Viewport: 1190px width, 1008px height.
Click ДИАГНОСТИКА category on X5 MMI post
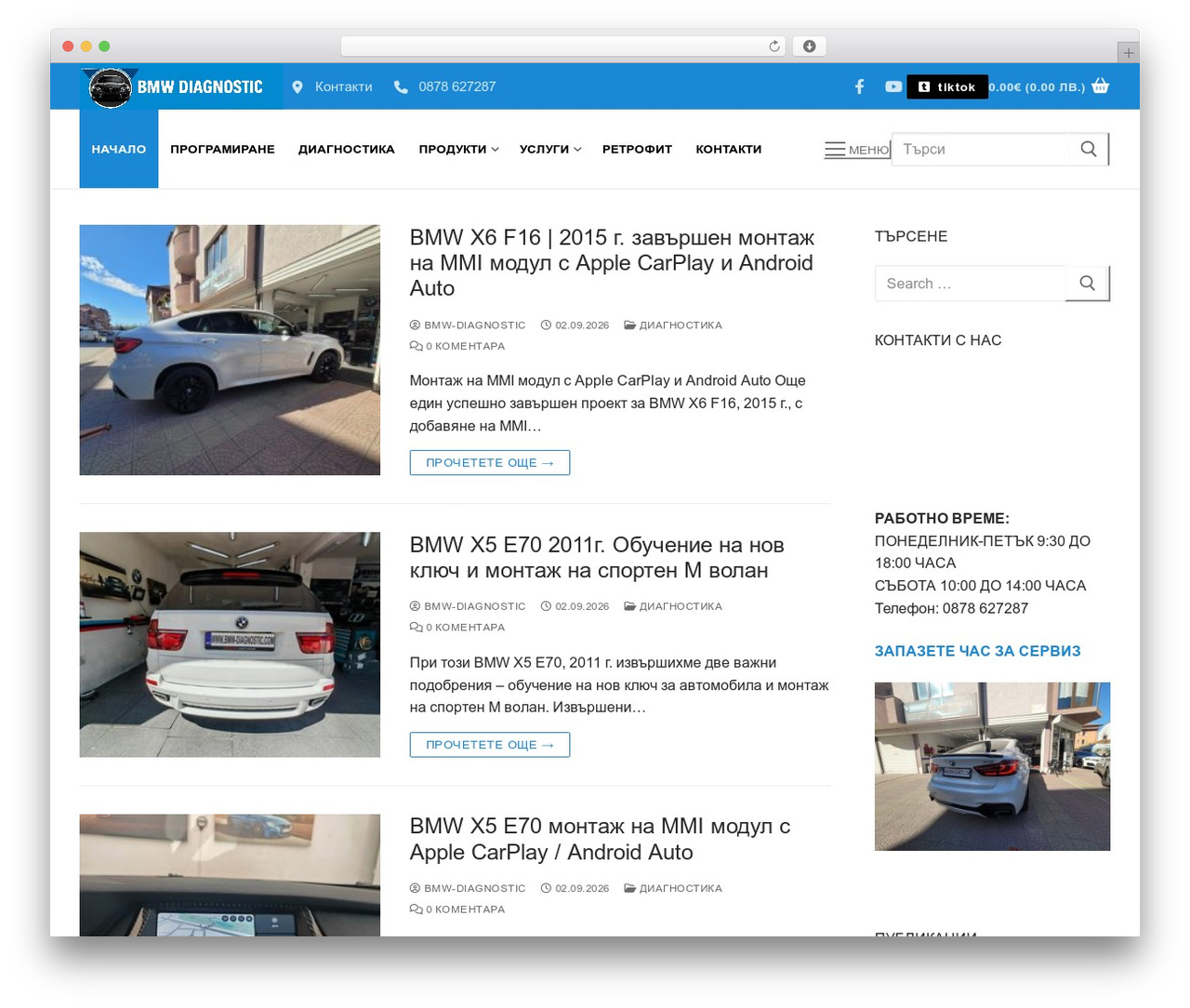[x=681, y=889]
